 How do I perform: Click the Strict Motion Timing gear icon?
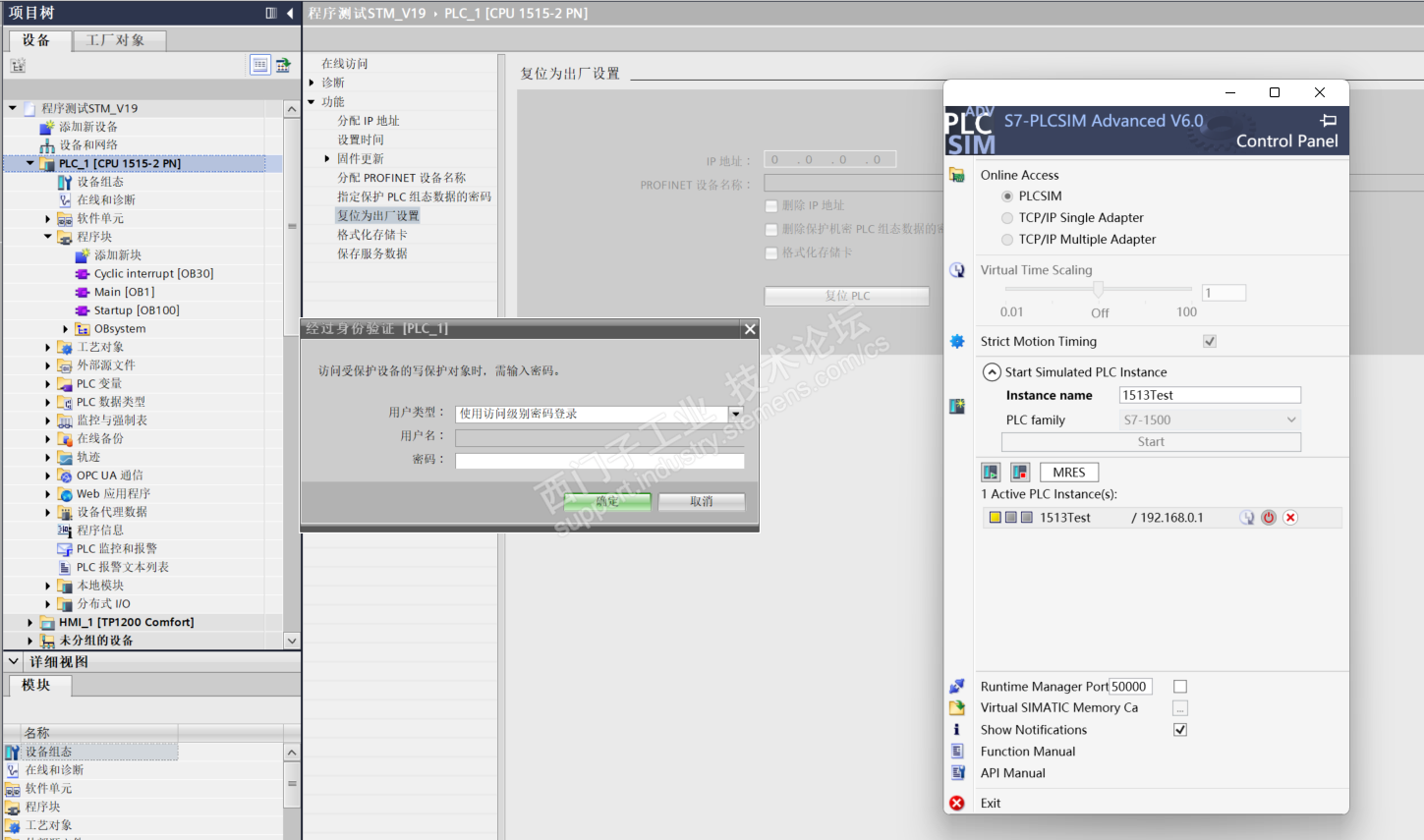point(956,341)
